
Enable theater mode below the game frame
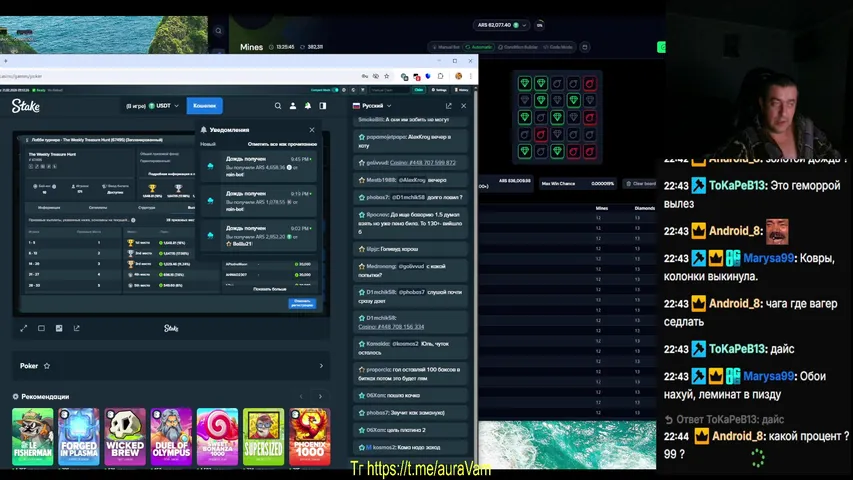[41, 328]
